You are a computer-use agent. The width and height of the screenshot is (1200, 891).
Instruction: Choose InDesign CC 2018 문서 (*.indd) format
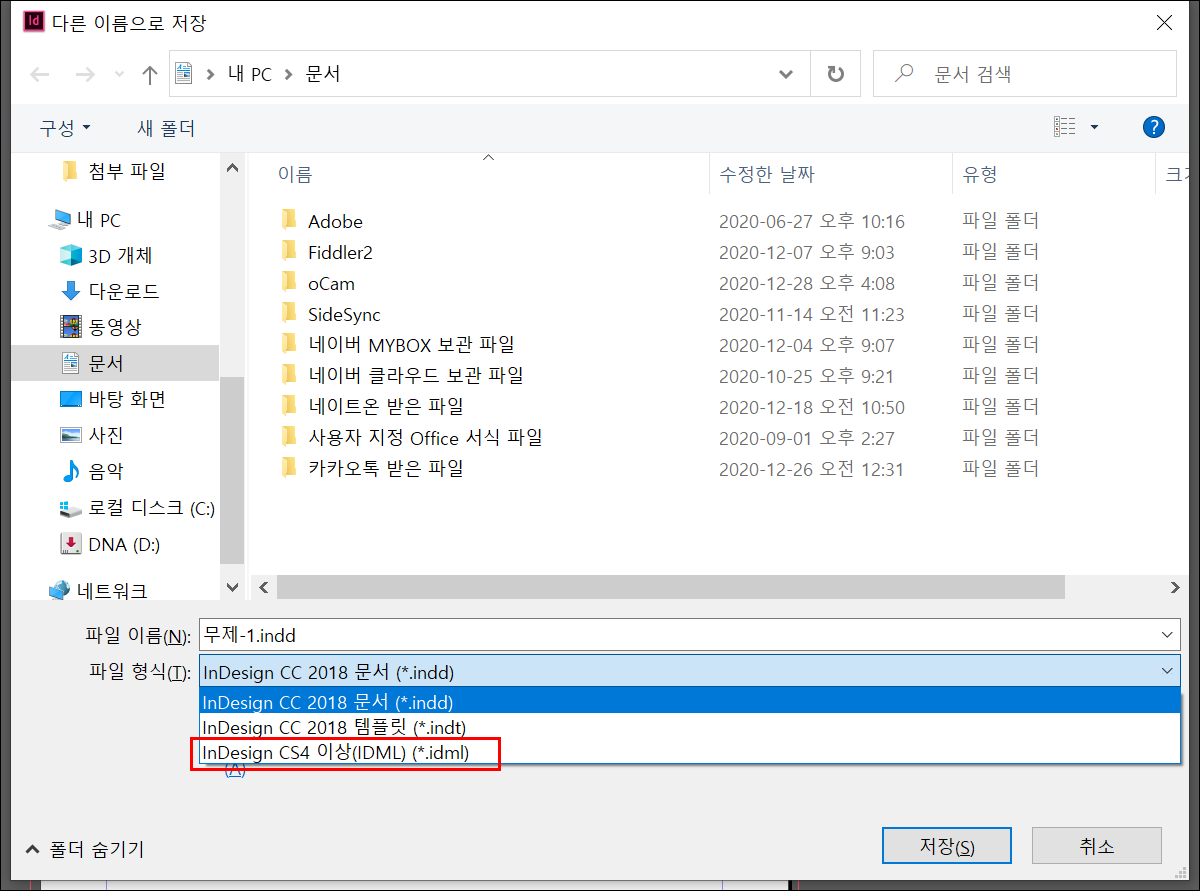coord(690,702)
